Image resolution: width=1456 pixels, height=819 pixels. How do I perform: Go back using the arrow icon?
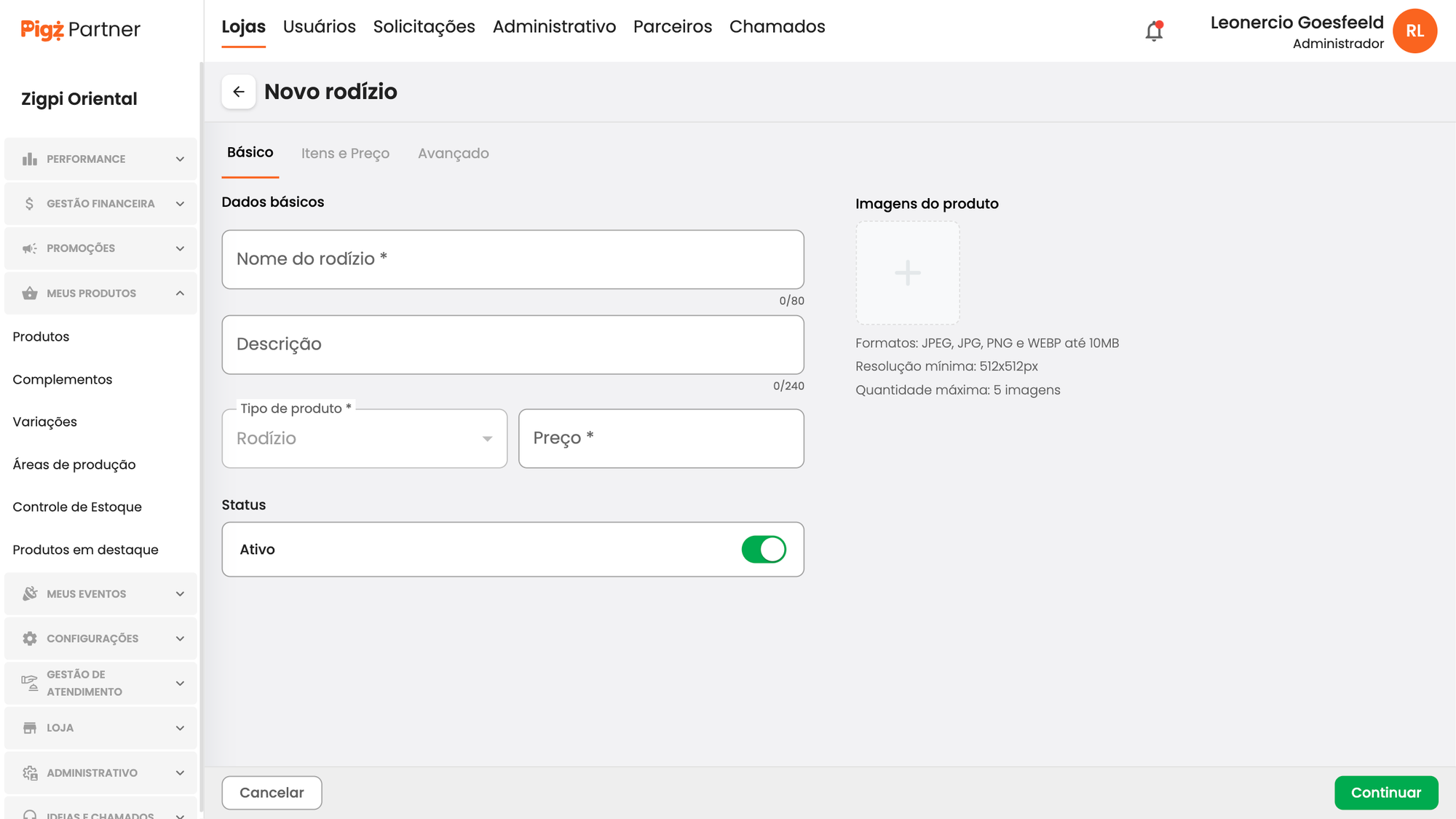coord(238,92)
